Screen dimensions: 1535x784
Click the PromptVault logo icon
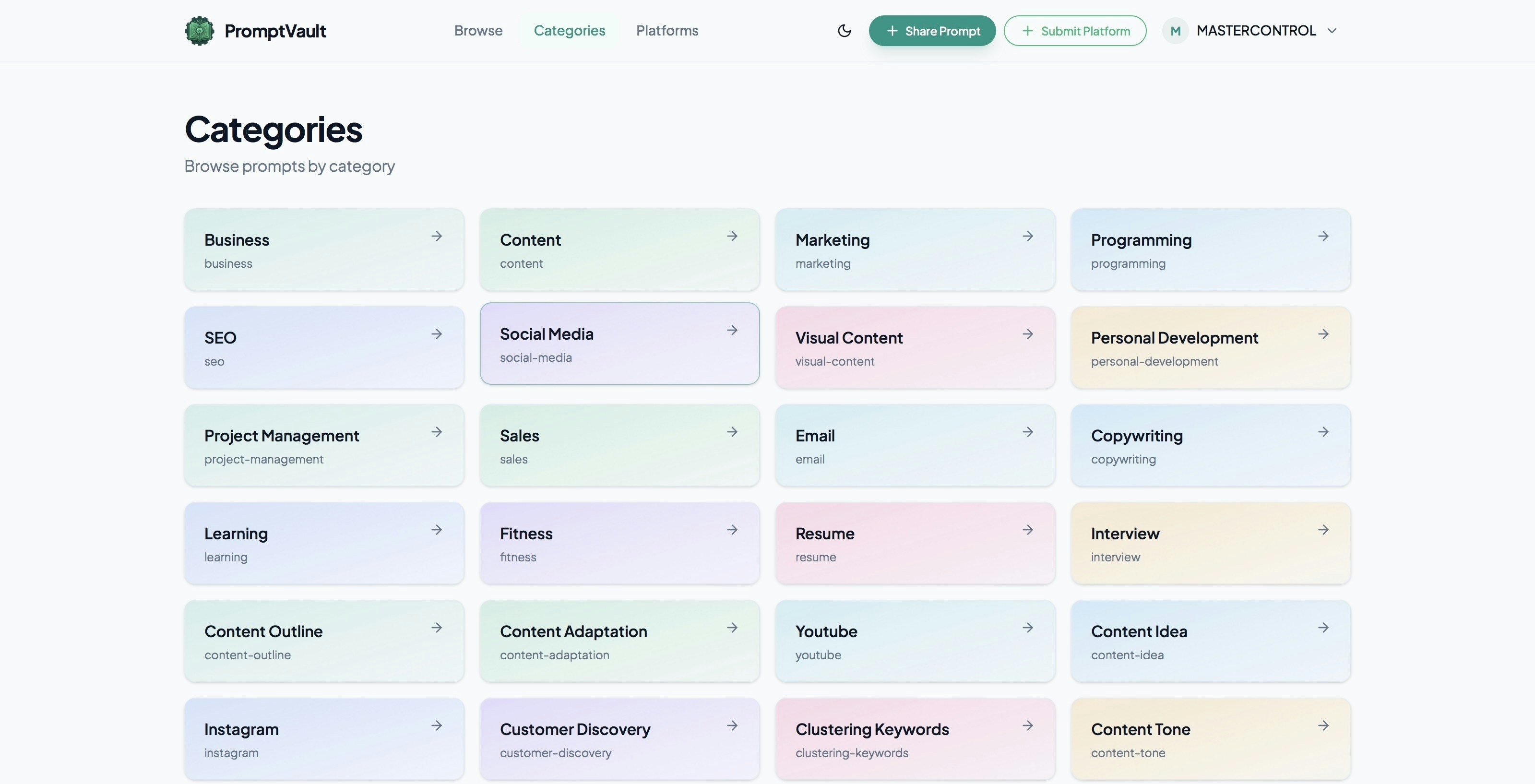tap(199, 30)
